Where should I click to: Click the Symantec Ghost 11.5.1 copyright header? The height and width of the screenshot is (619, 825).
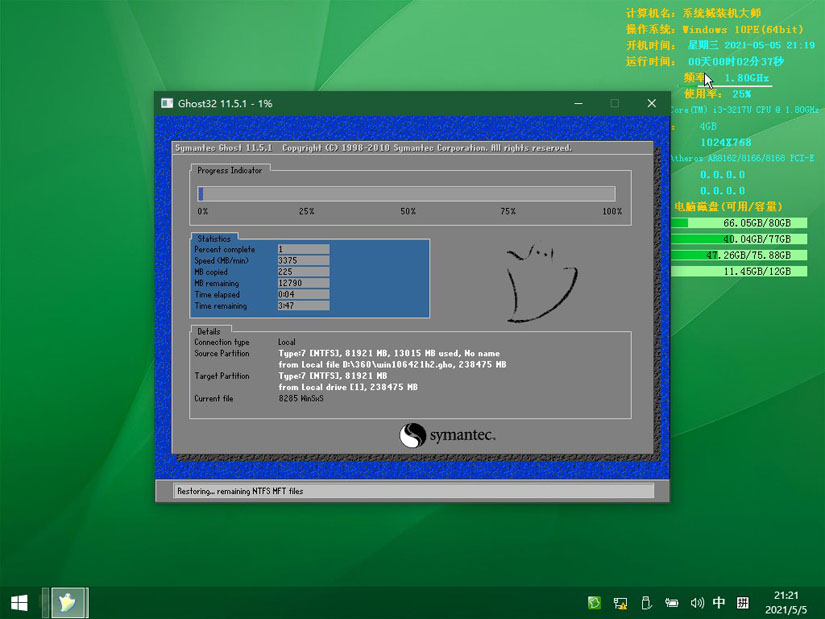373,148
